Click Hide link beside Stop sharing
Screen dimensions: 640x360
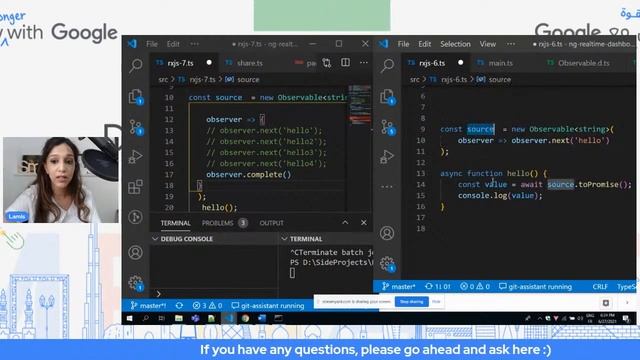coord(436,302)
